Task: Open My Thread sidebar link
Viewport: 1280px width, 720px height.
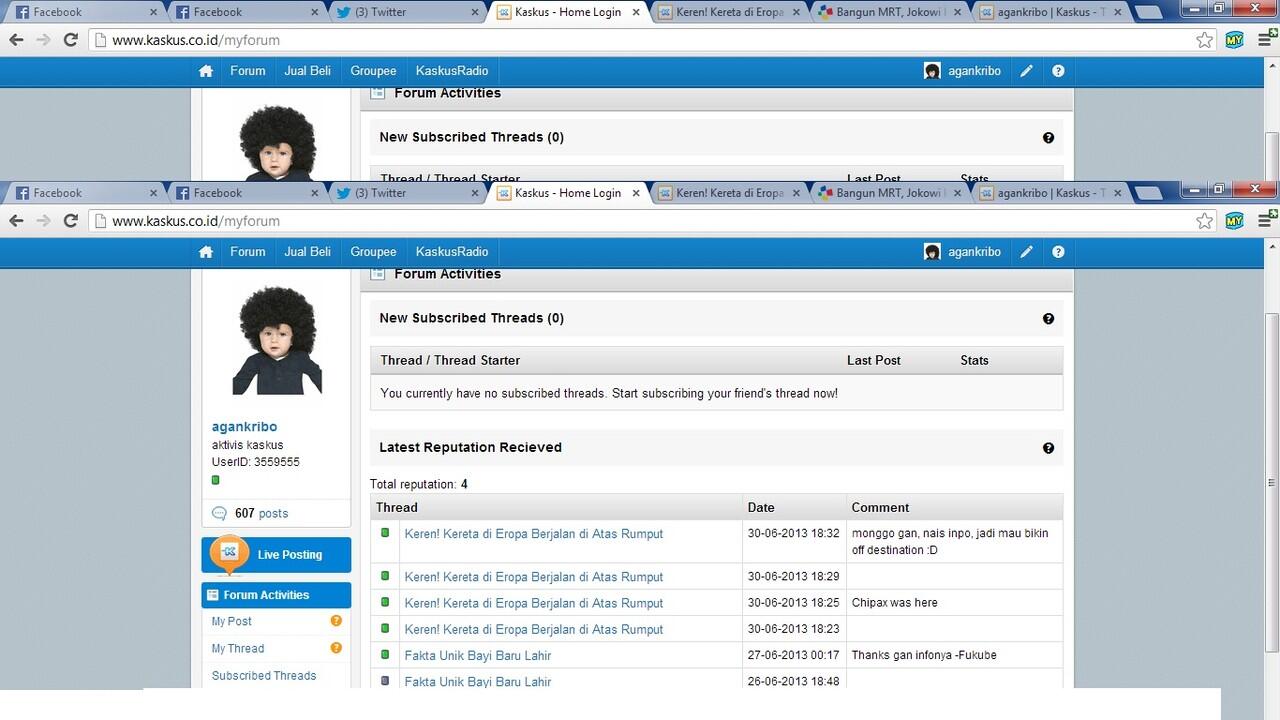Action: pyautogui.click(x=238, y=648)
